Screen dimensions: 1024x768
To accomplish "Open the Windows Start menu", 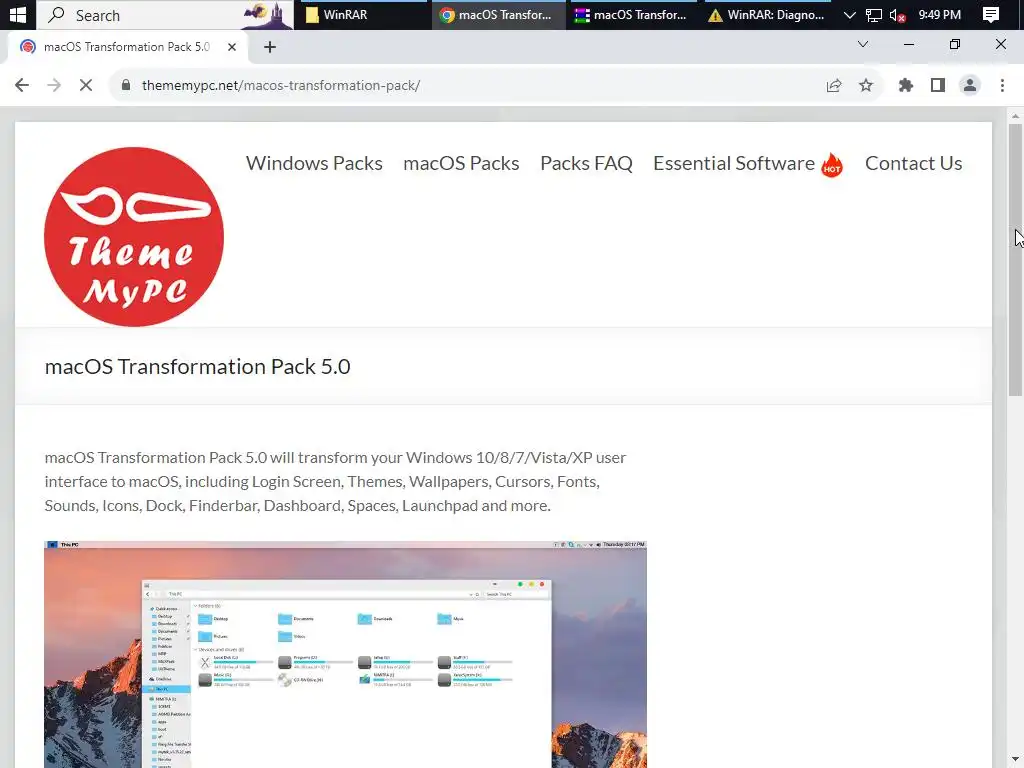I will point(18,15).
